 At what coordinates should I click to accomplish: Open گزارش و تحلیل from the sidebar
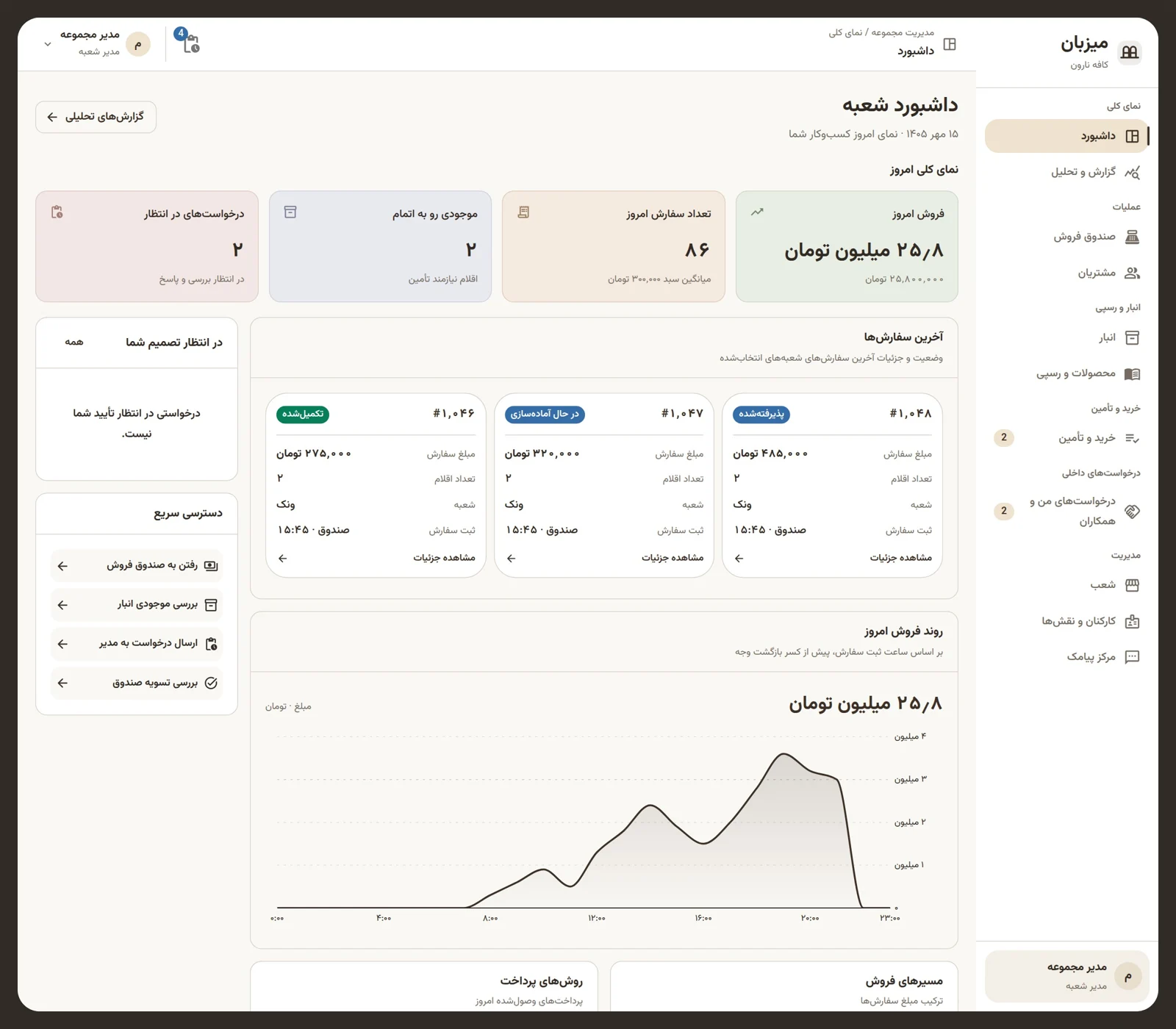(x=1066, y=172)
